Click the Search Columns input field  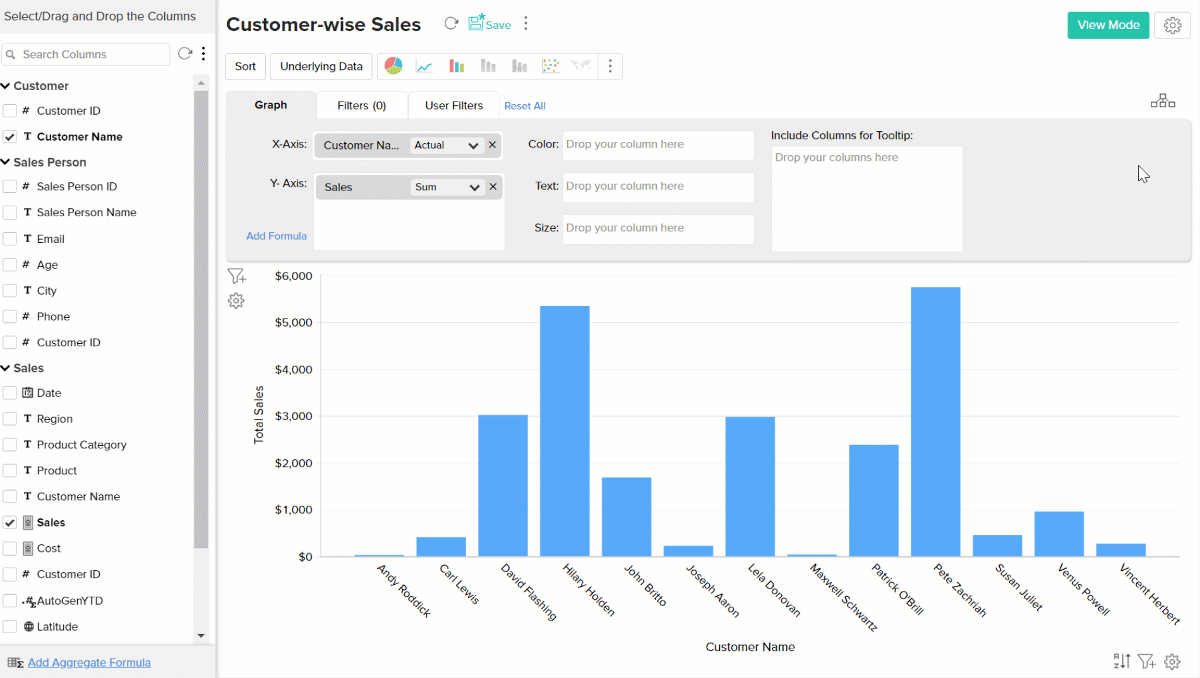[92, 54]
